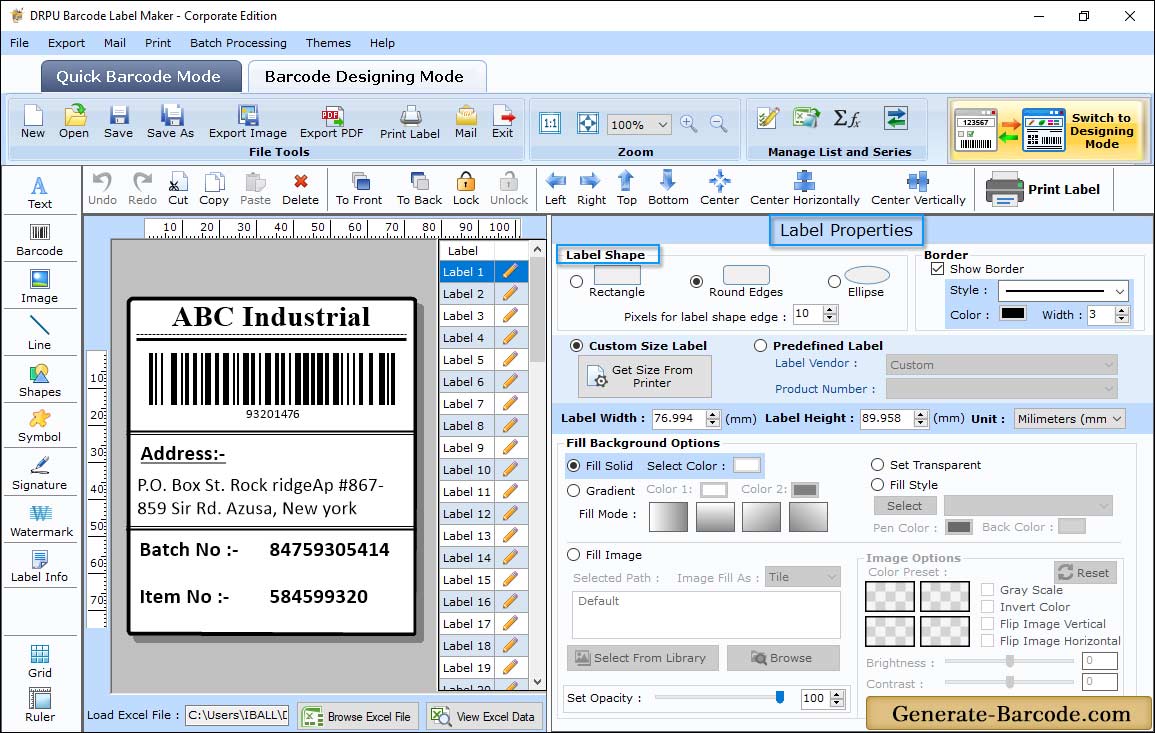Viewport: 1155px width, 733px height.
Task: Select the Text tool in sidebar
Action: click(39, 192)
